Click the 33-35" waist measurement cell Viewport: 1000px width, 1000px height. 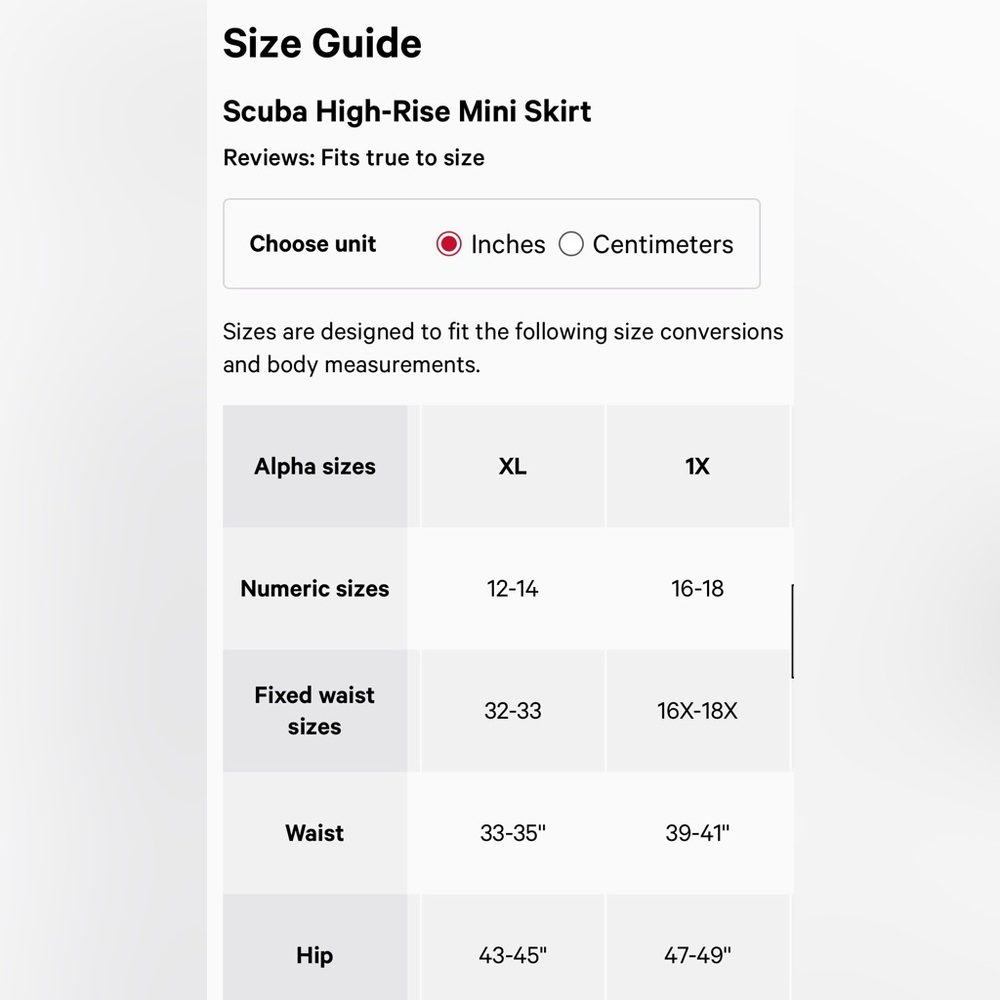click(x=513, y=833)
